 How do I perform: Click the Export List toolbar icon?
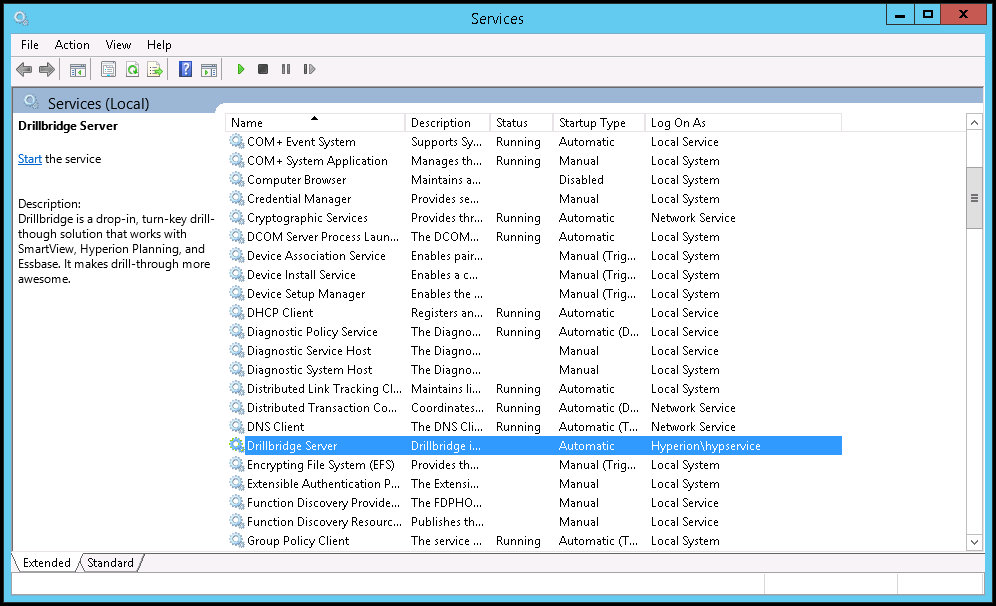(x=155, y=69)
